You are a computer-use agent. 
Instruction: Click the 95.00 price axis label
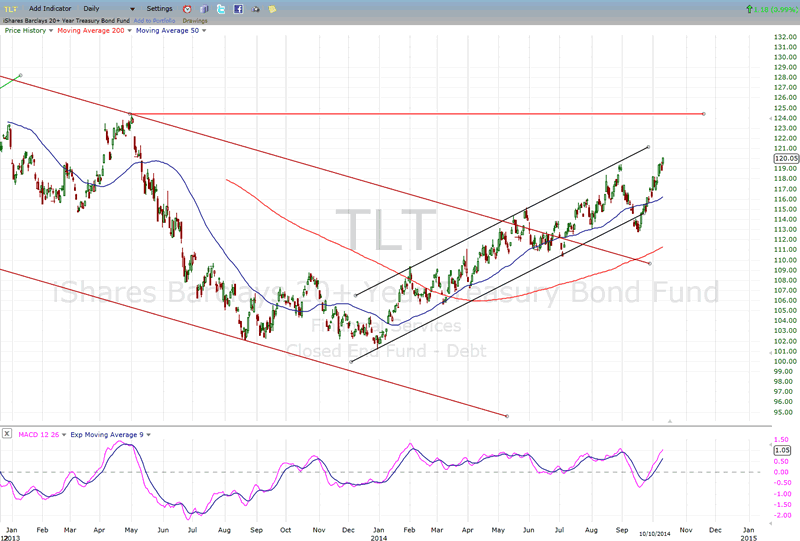[783, 412]
